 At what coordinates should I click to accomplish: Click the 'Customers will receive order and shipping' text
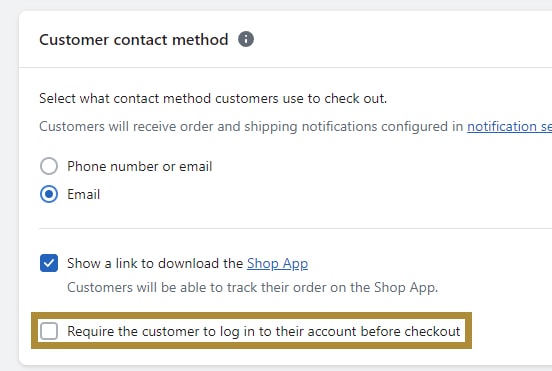coord(251,127)
